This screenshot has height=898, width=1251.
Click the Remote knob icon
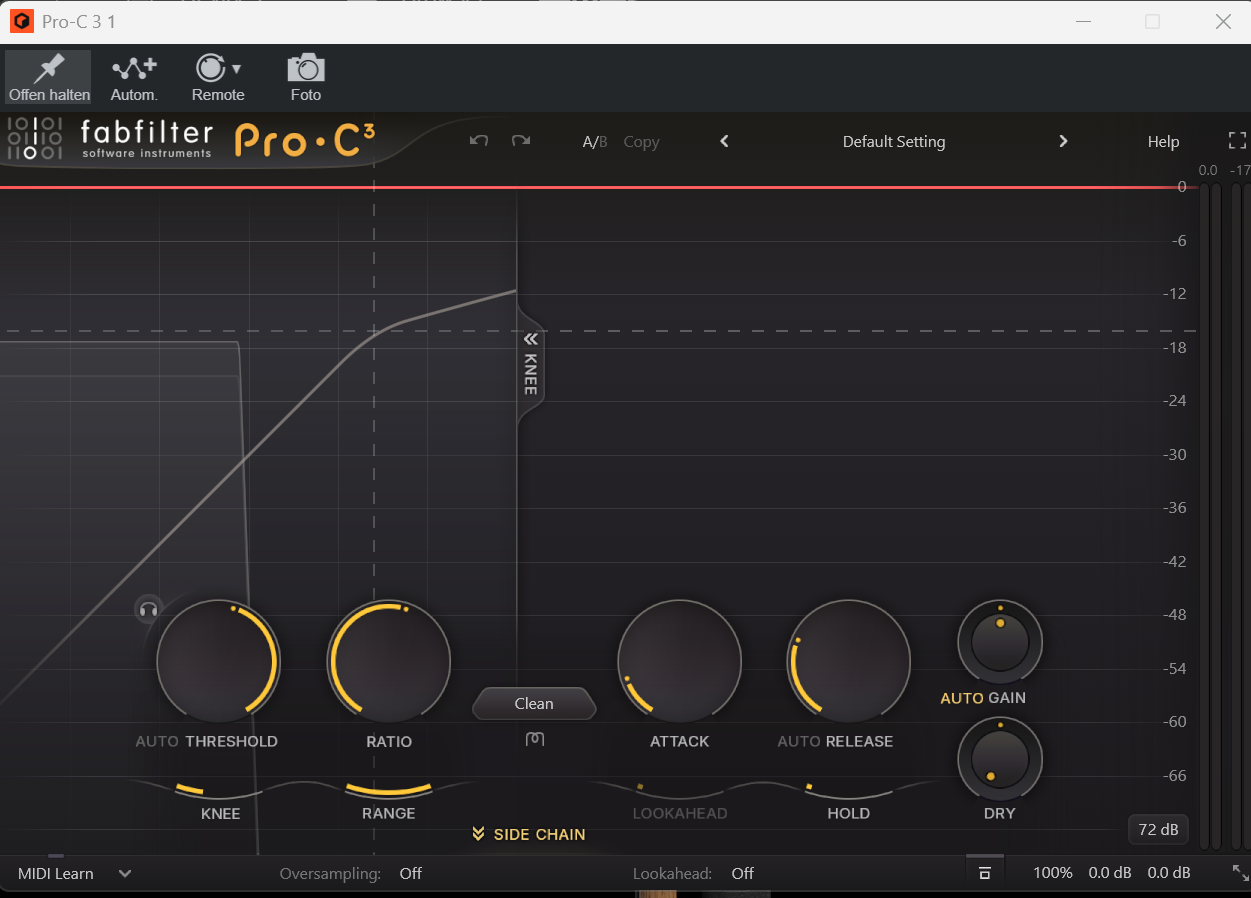point(210,68)
